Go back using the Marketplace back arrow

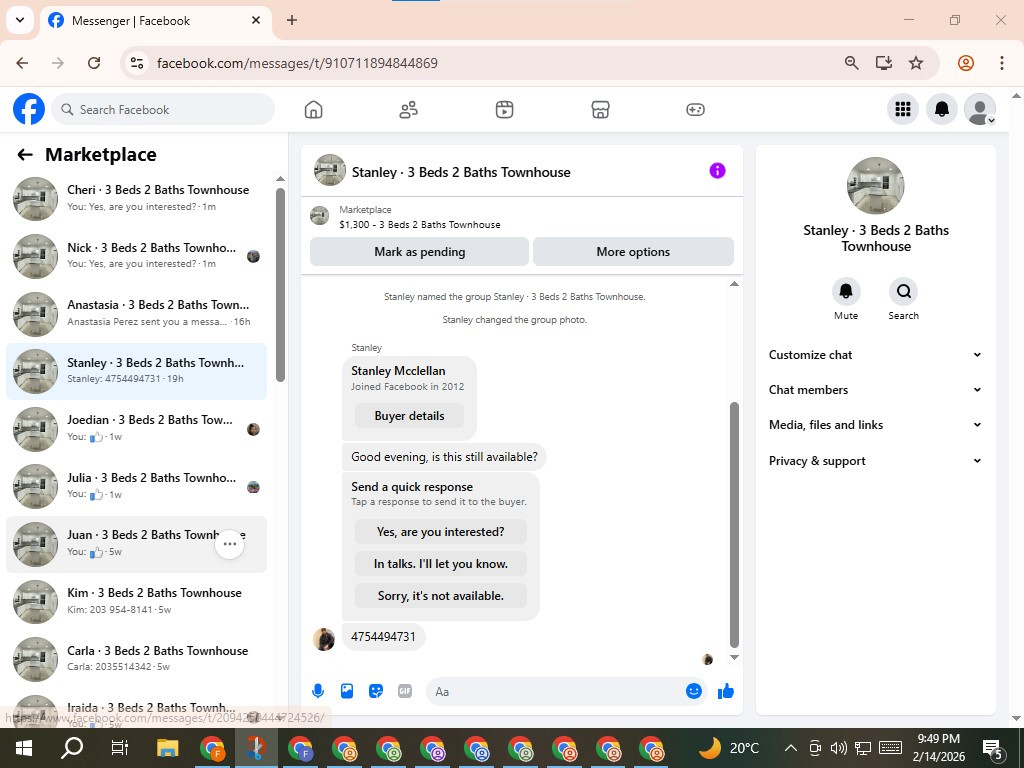25,155
